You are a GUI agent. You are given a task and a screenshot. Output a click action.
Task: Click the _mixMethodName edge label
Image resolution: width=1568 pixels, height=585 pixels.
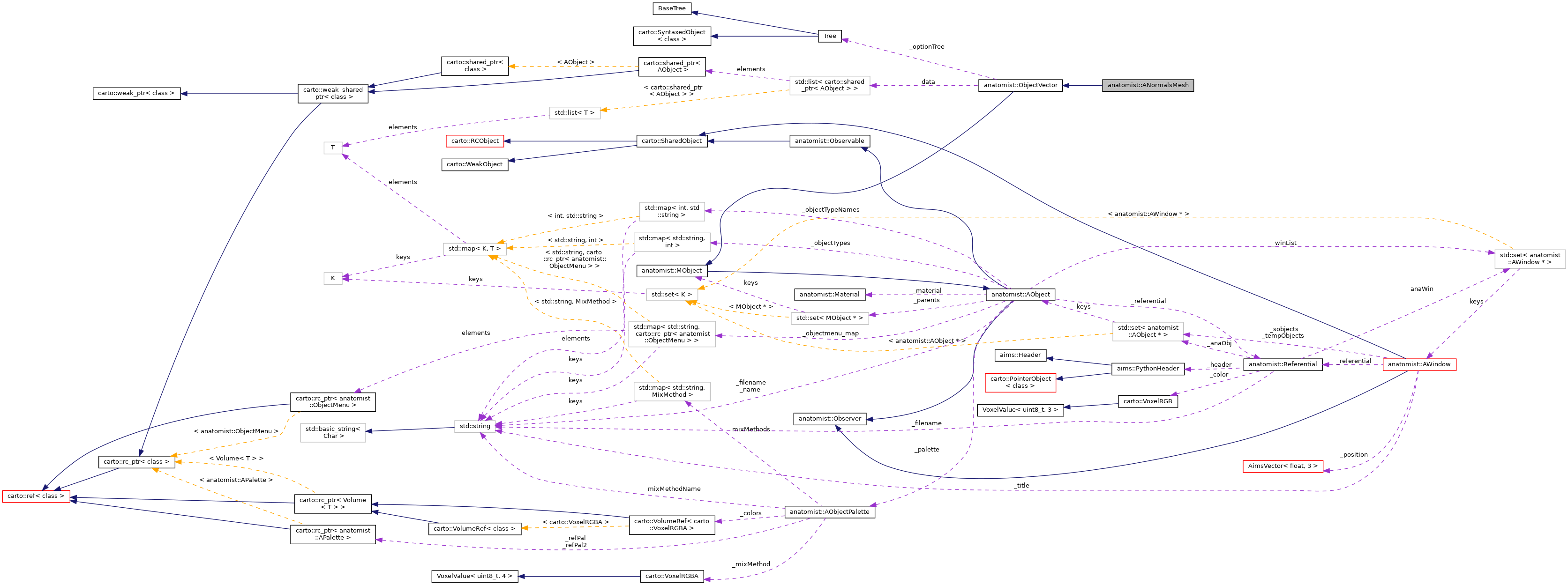pos(673,489)
